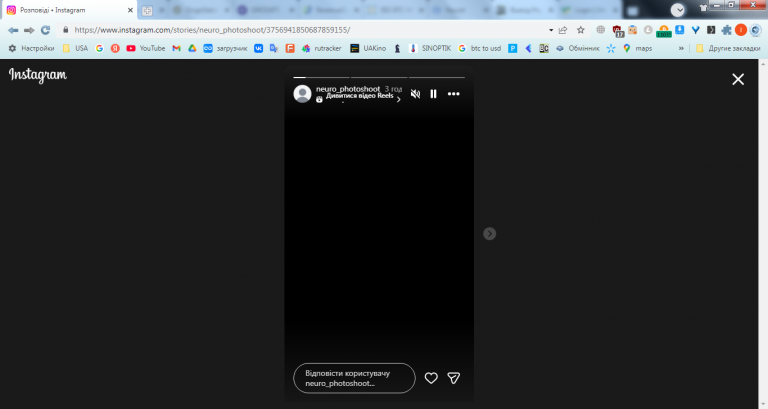Click the first story progress bar segment
This screenshot has height=409, width=768.
pos(321,77)
